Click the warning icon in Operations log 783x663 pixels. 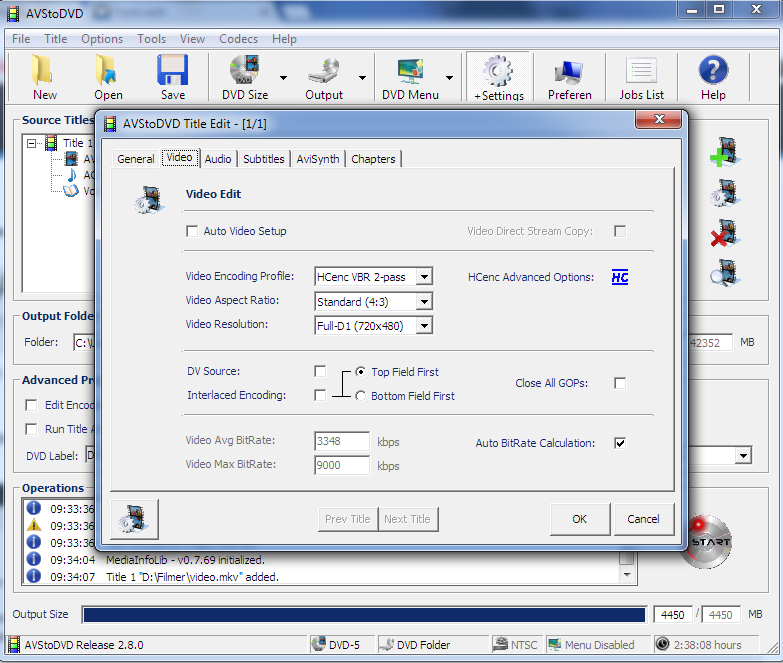coord(33,525)
